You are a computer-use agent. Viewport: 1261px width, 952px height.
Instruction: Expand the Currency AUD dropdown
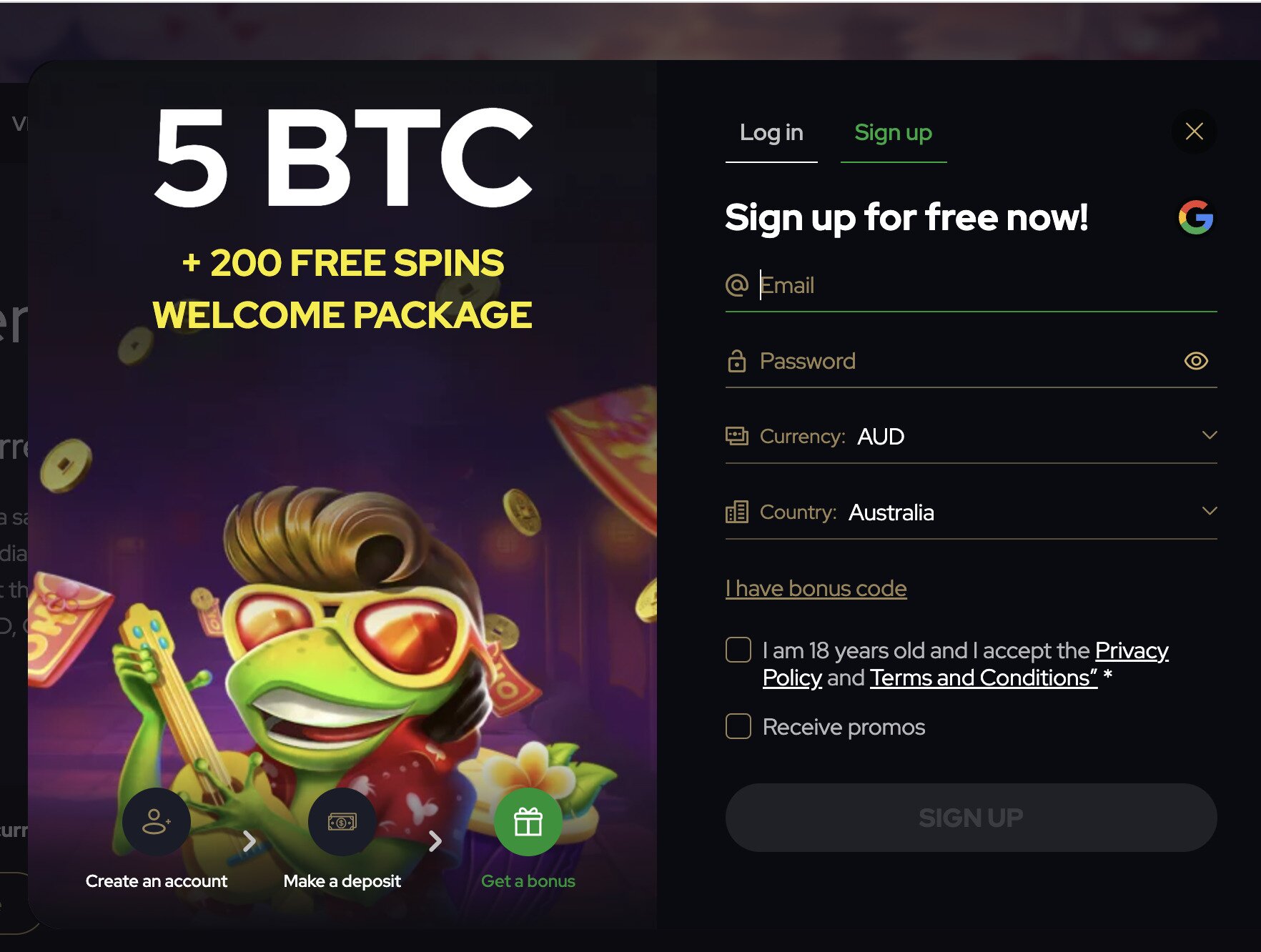point(1209,435)
